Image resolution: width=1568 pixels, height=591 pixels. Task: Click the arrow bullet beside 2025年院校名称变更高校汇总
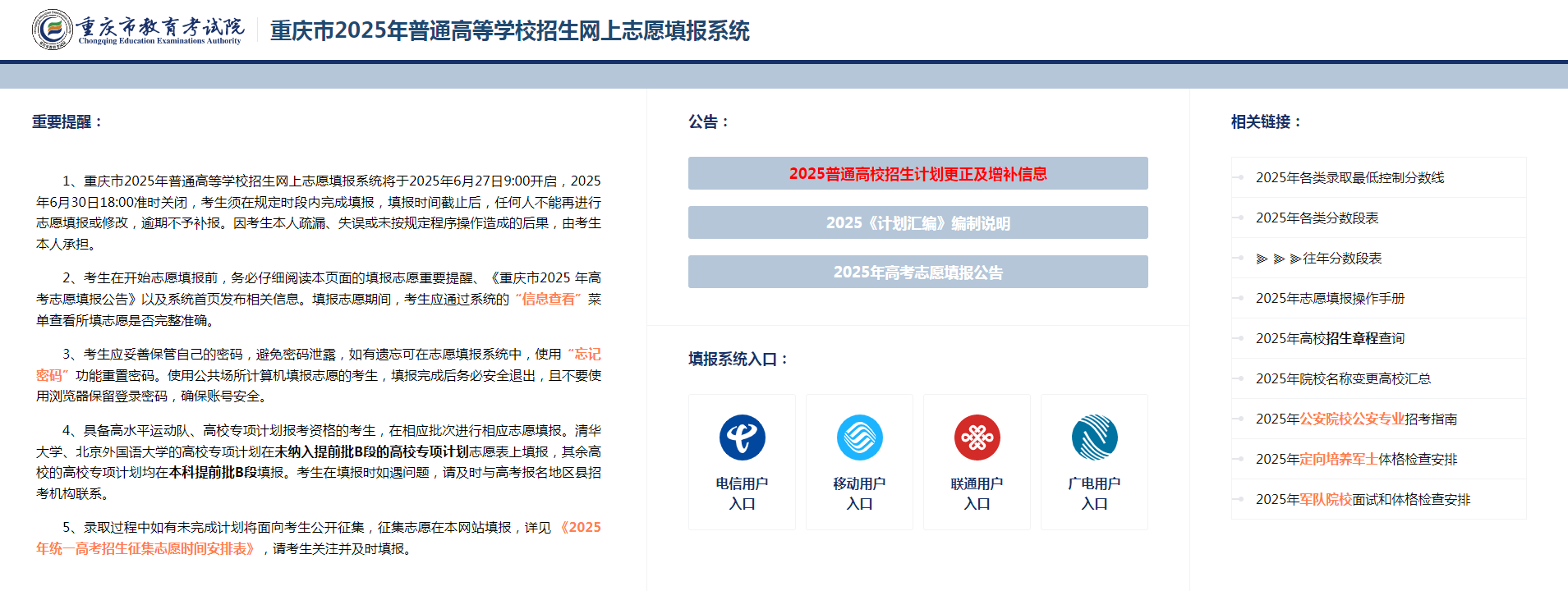point(1238,378)
